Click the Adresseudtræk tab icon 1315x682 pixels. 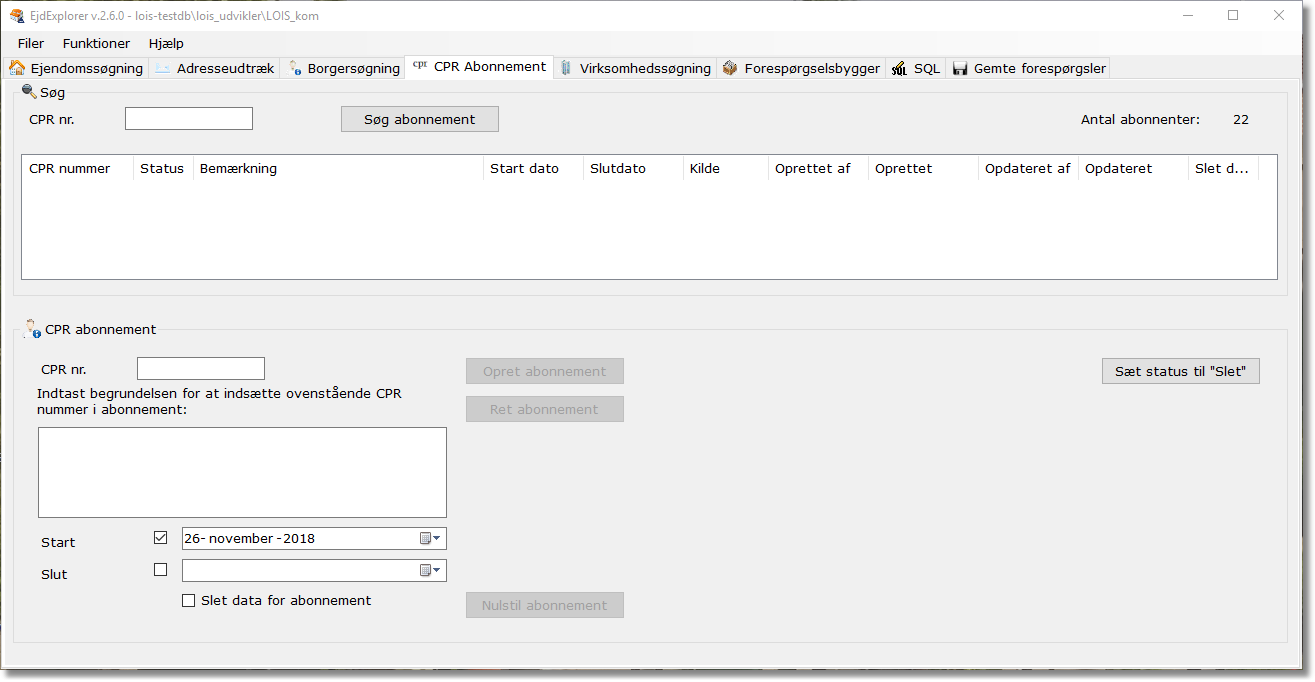(162, 68)
